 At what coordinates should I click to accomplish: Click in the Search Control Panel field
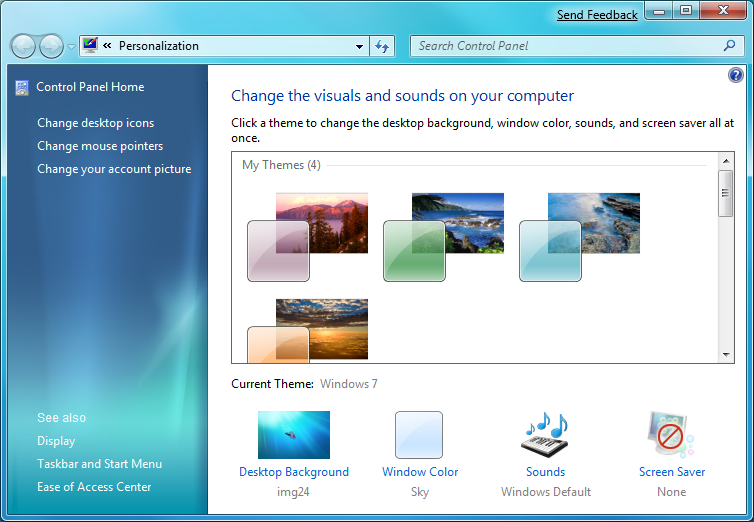click(x=565, y=46)
